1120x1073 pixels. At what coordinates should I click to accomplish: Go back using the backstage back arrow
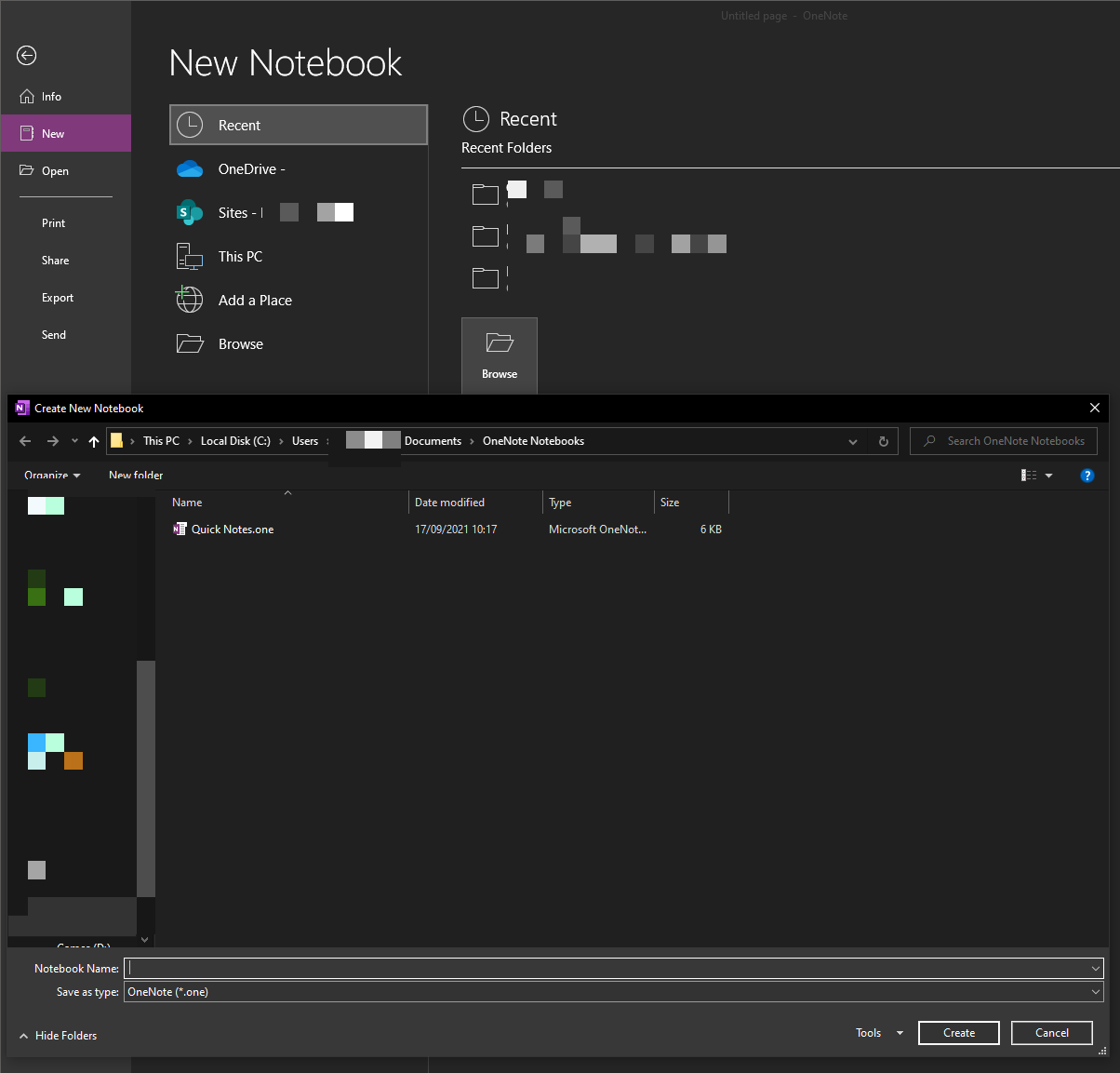point(27,56)
